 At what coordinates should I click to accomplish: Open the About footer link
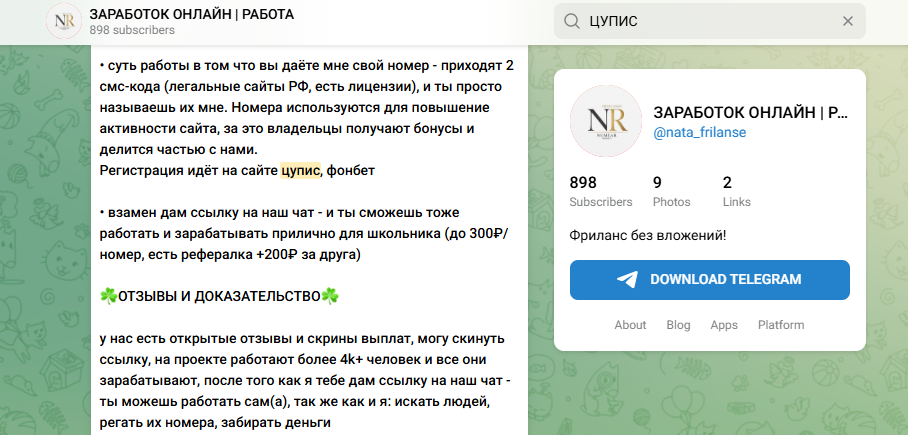(x=630, y=325)
